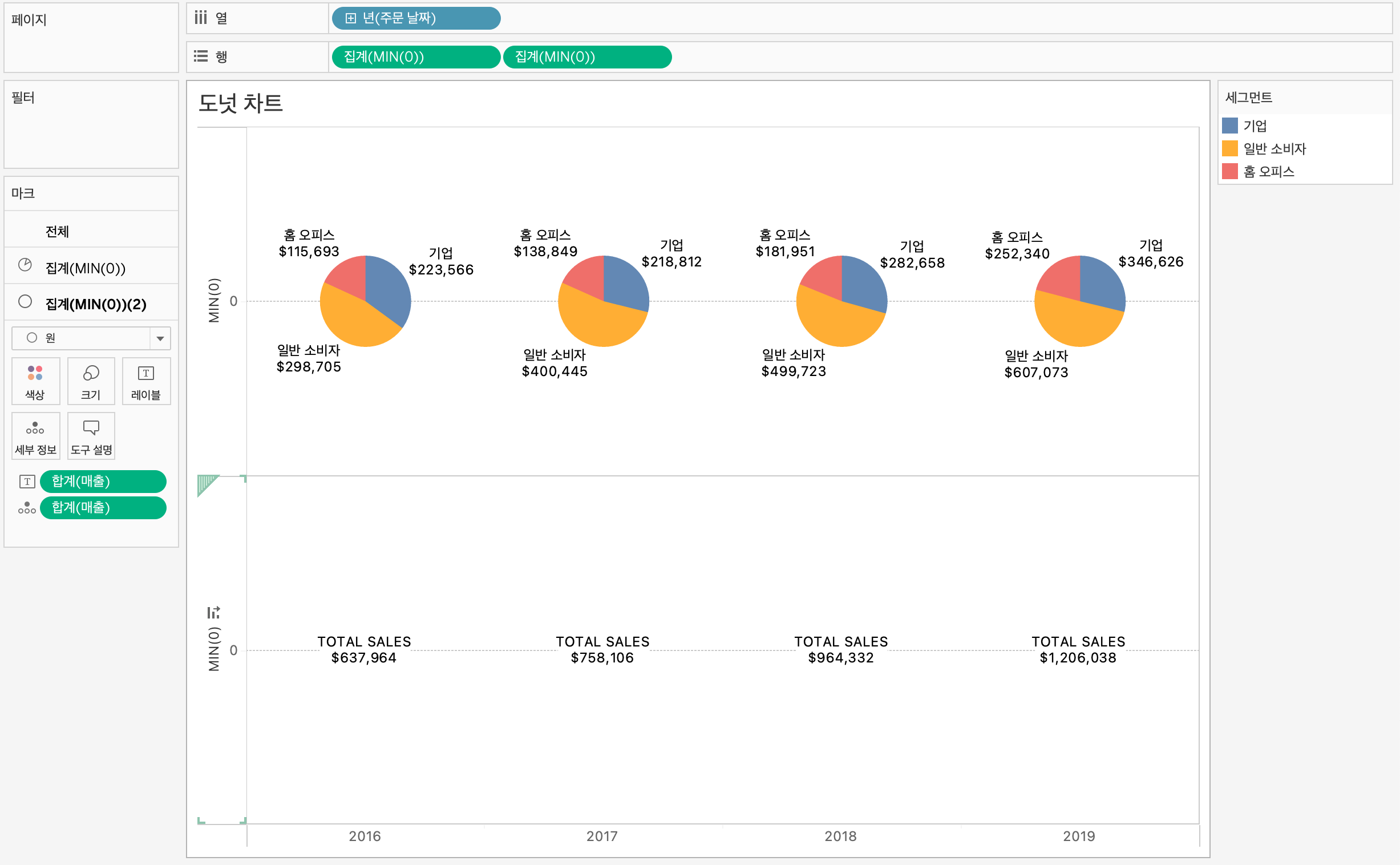Click the second 집계(MIN(0)) pill in rows
1400x865 pixels.
pos(587,56)
